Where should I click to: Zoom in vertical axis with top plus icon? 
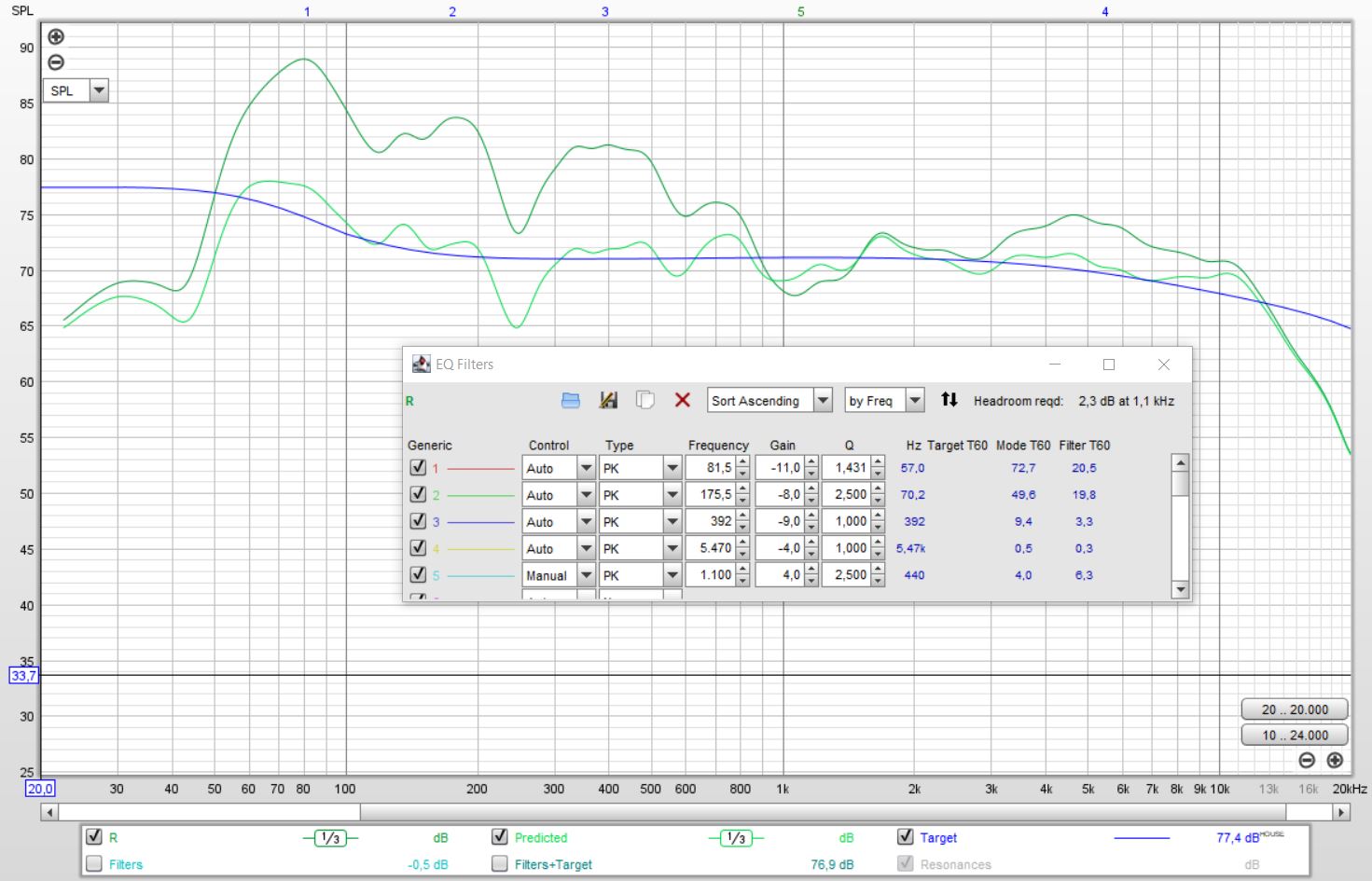click(56, 37)
